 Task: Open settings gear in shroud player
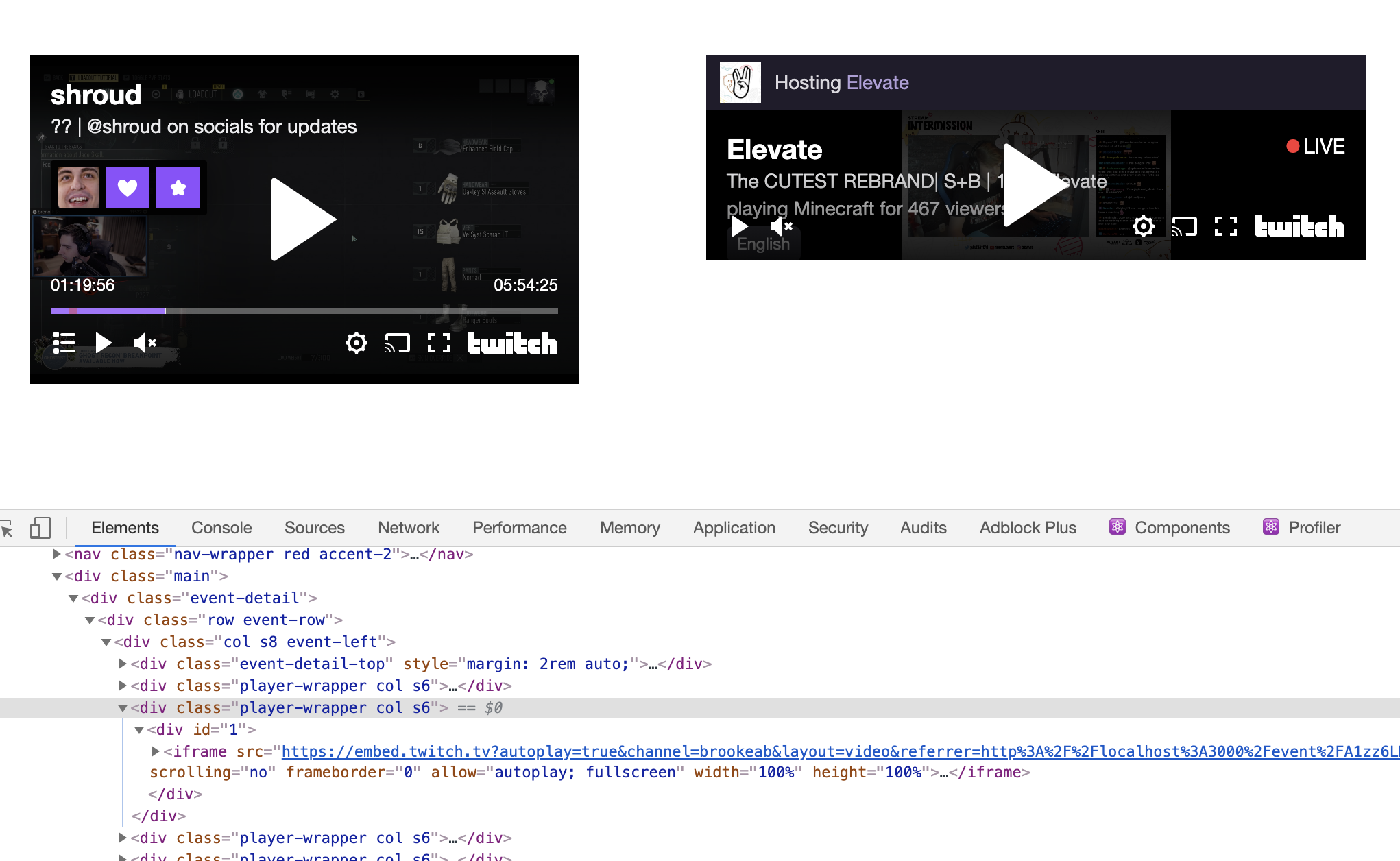[x=356, y=343]
